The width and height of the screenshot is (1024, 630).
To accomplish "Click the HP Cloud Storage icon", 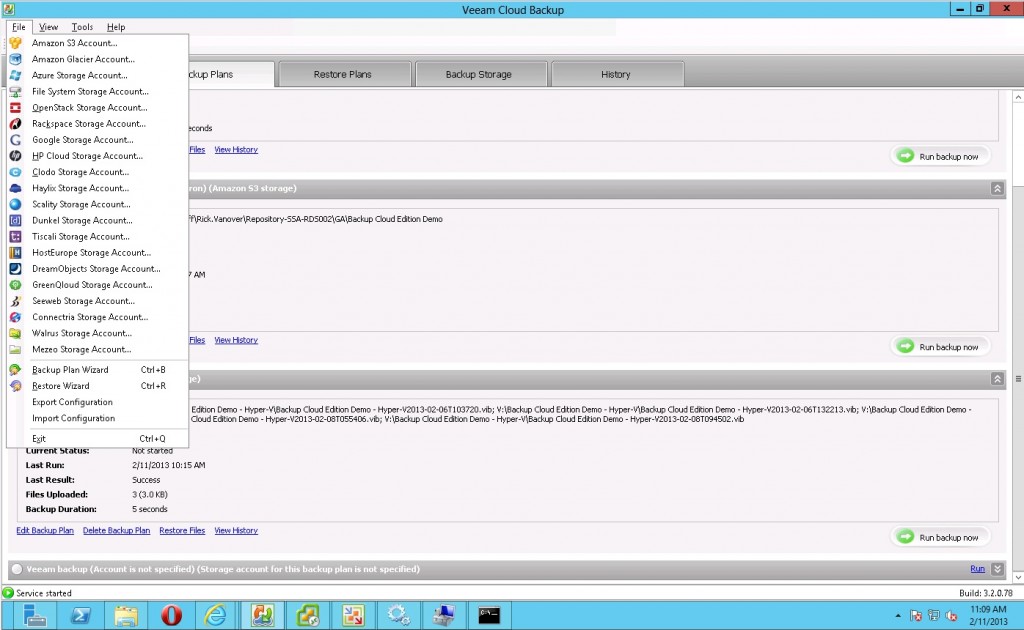I will 16,156.
